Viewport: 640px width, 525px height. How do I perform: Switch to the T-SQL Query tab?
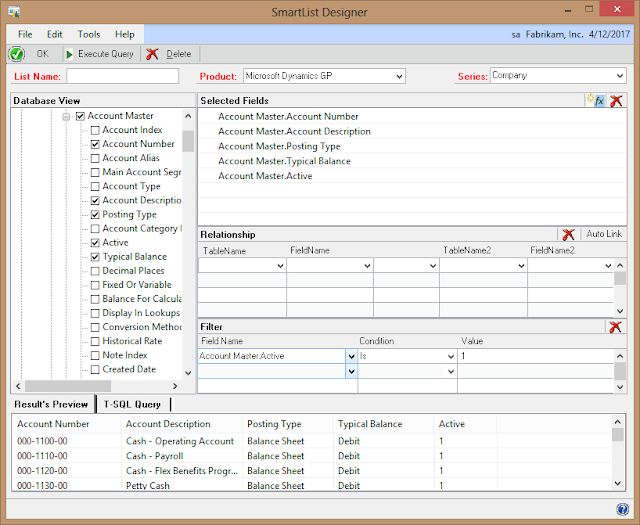(x=132, y=404)
